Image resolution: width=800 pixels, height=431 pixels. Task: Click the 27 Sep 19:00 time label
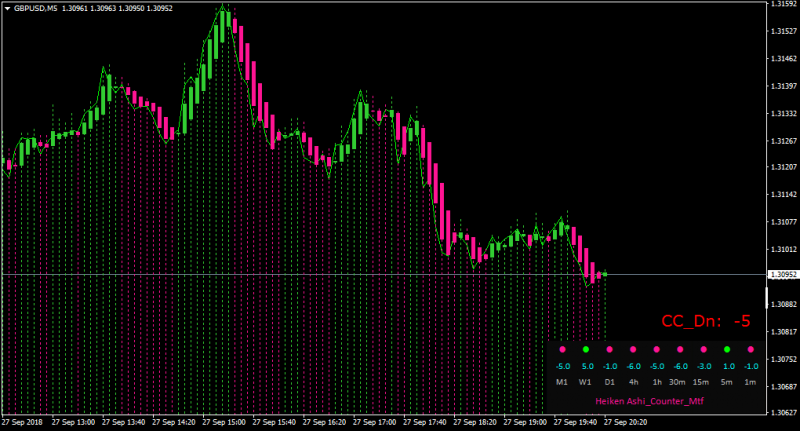click(x=525, y=422)
